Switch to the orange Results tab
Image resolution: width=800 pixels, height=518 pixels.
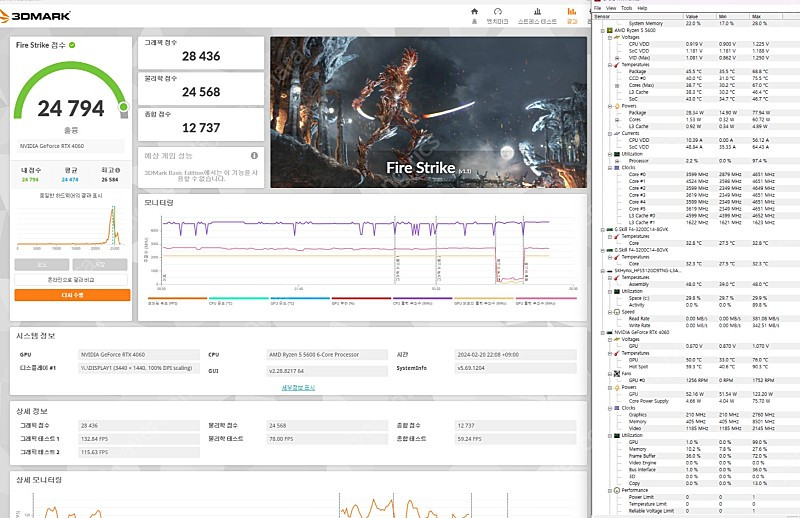pyautogui.click(x=572, y=15)
